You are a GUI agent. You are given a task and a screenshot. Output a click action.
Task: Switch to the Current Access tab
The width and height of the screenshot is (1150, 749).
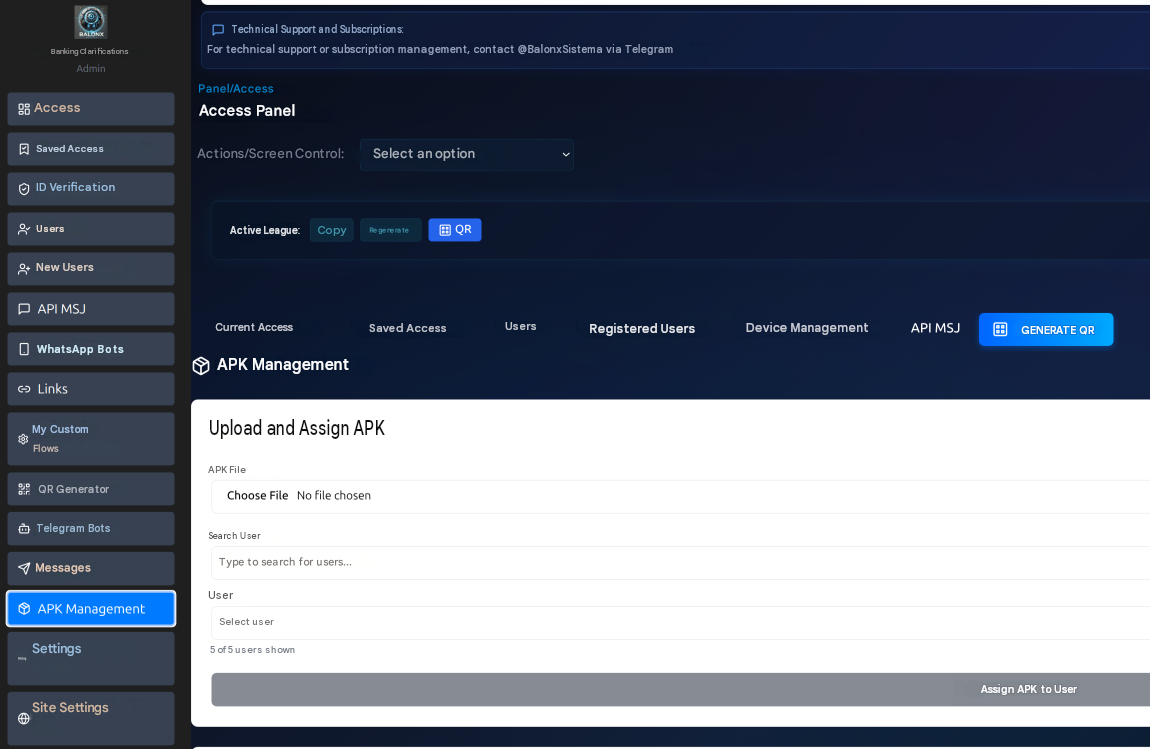[x=254, y=327]
